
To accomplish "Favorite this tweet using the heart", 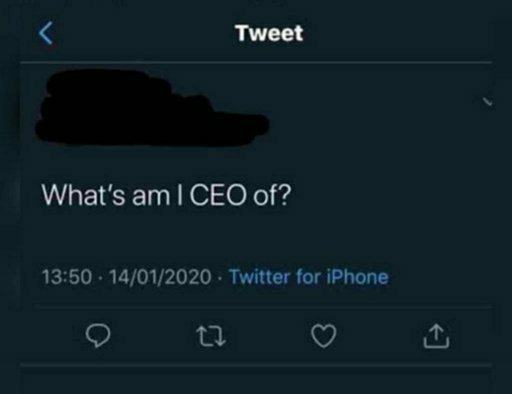I will [x=324, y=336].
